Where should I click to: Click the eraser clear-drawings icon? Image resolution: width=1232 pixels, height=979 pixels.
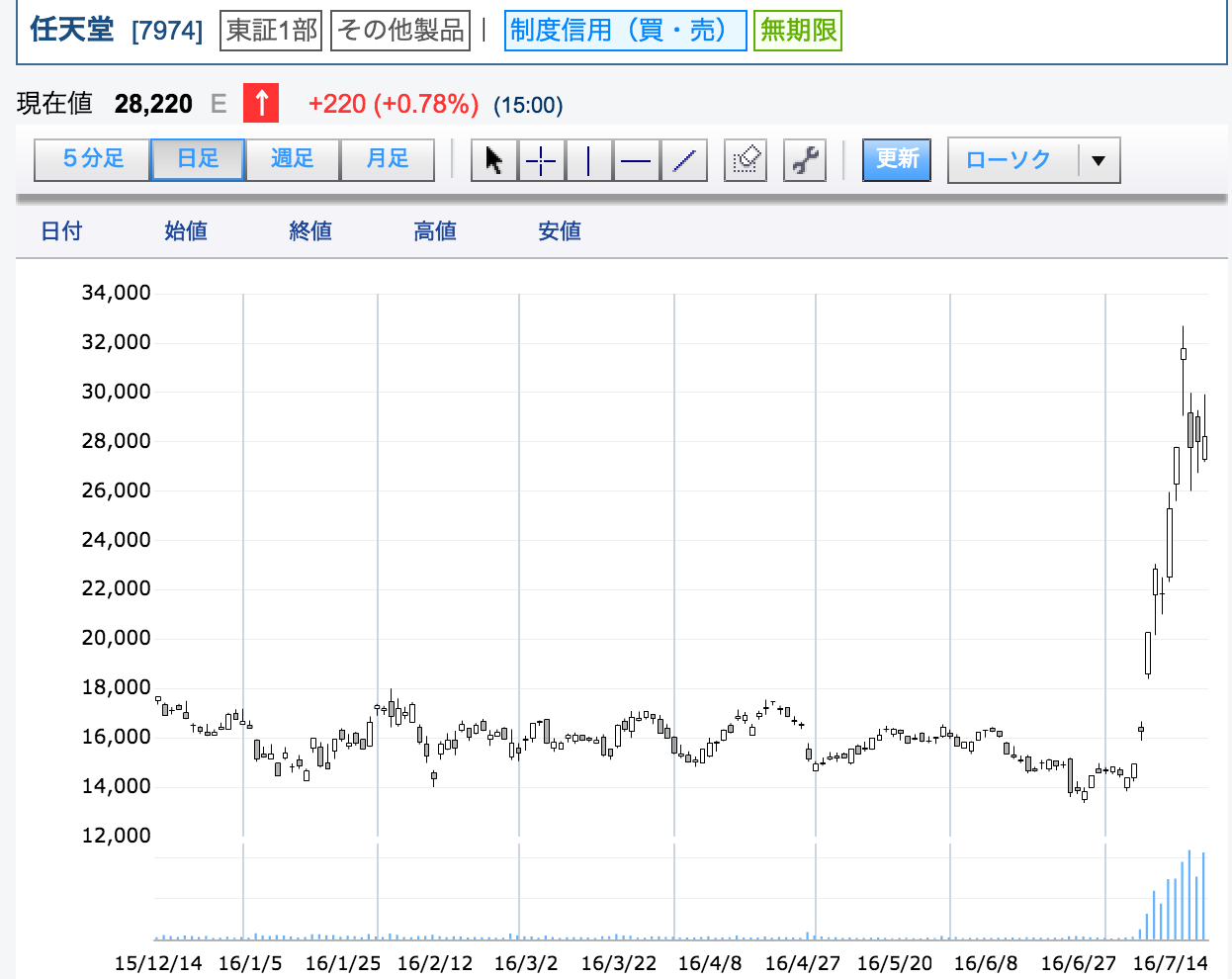coord(746,160)
